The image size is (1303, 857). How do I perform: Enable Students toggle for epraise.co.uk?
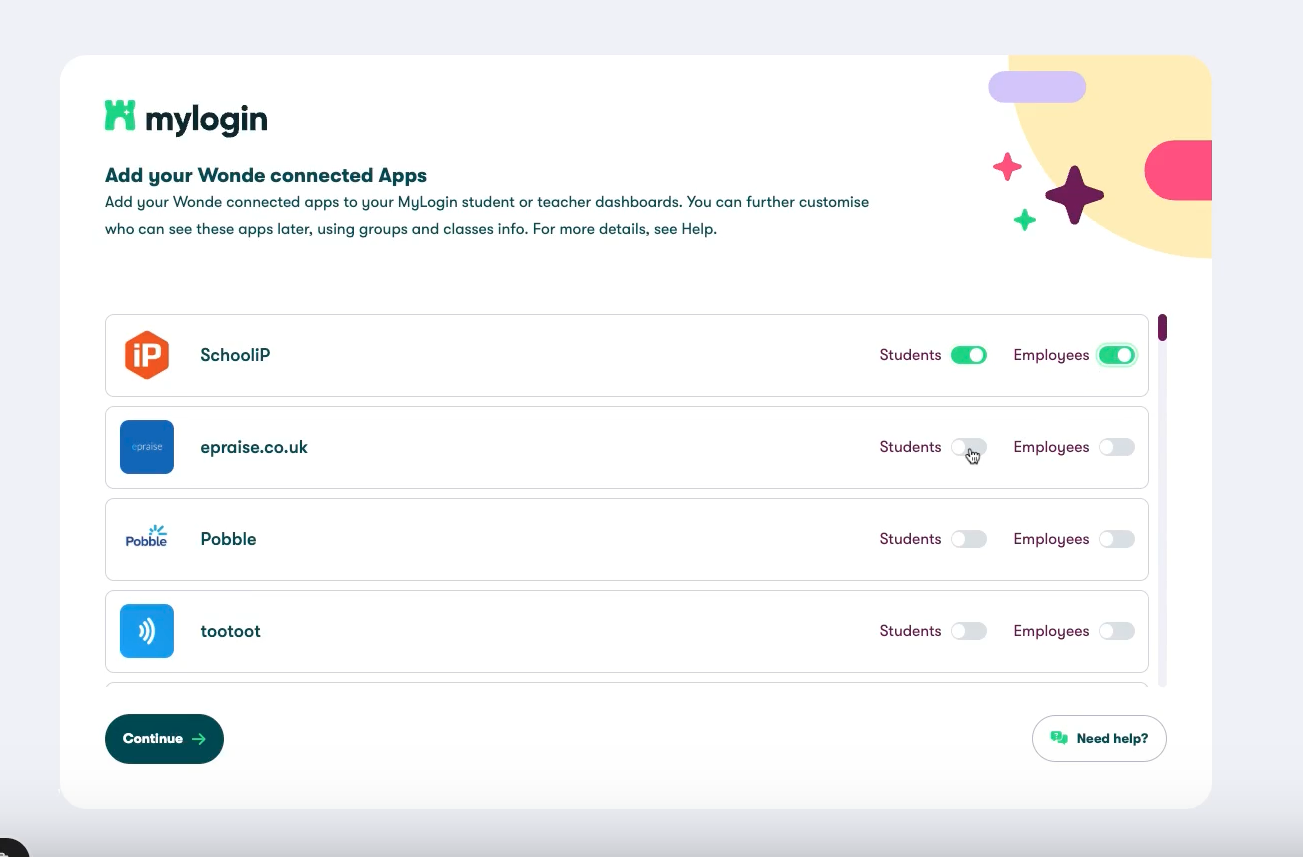point(968,447)
